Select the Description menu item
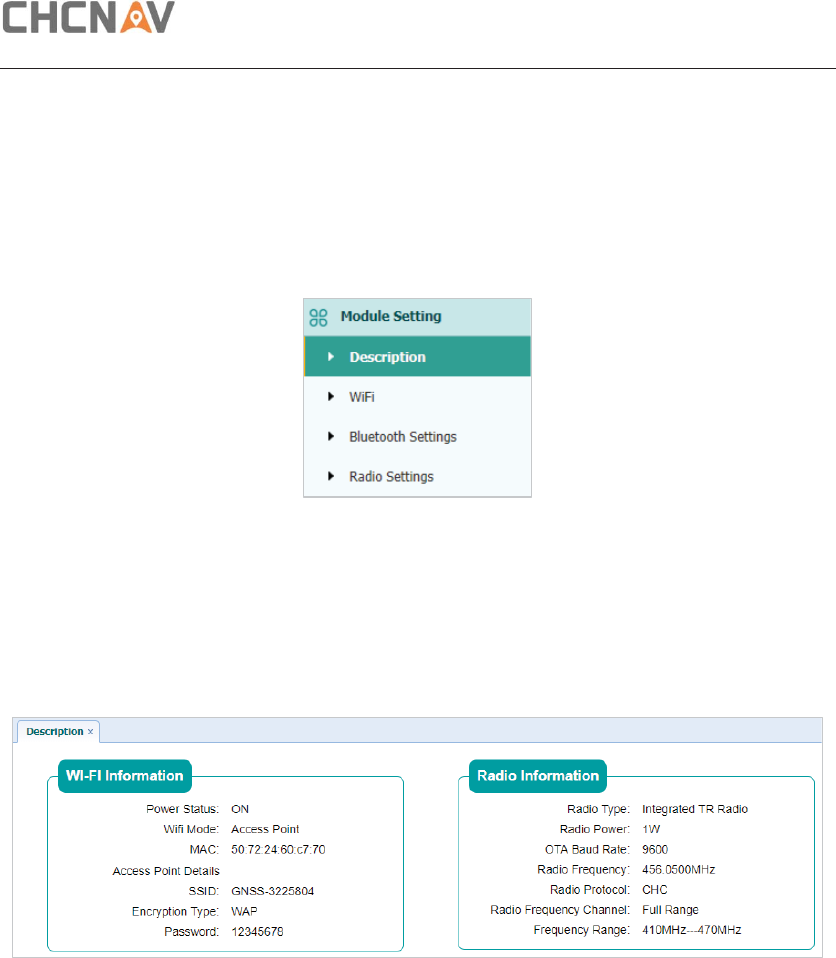836x958 pixels. coord(417,356)
